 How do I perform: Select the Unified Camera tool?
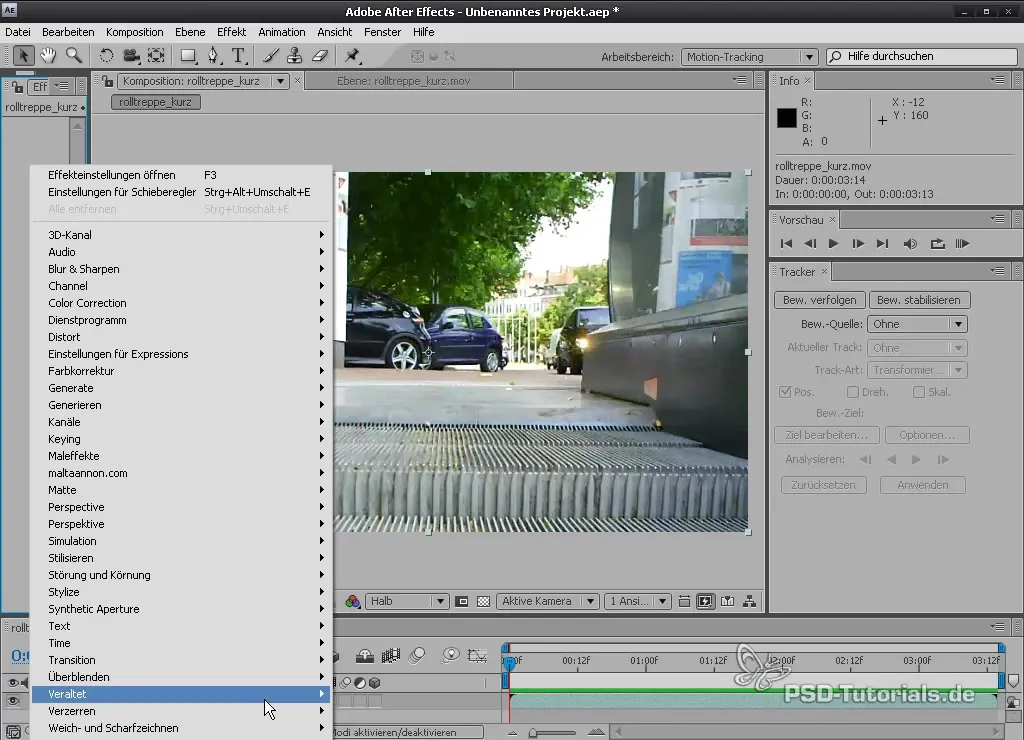(131, 56)
